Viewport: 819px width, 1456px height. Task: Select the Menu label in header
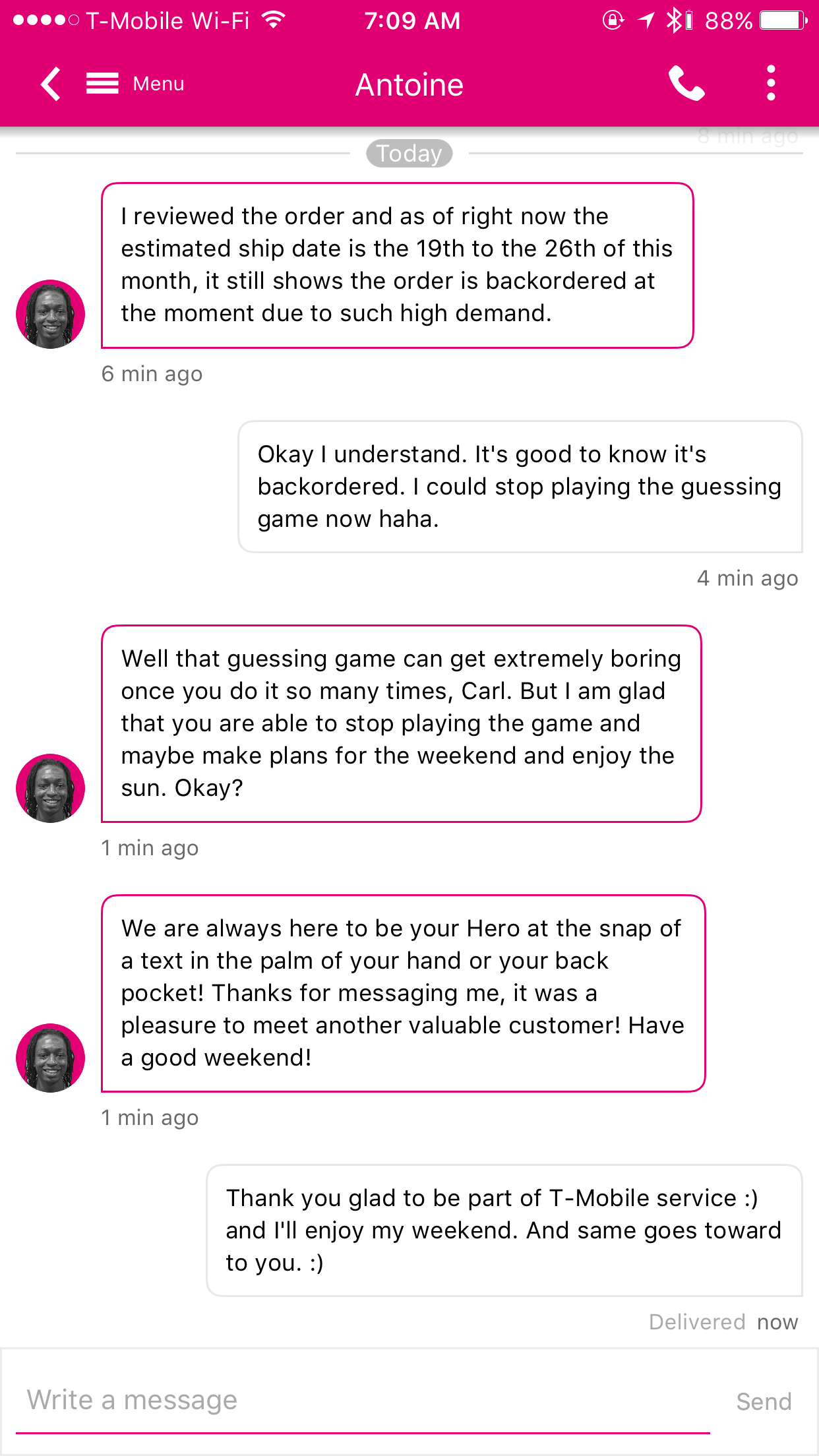[158, 84]
